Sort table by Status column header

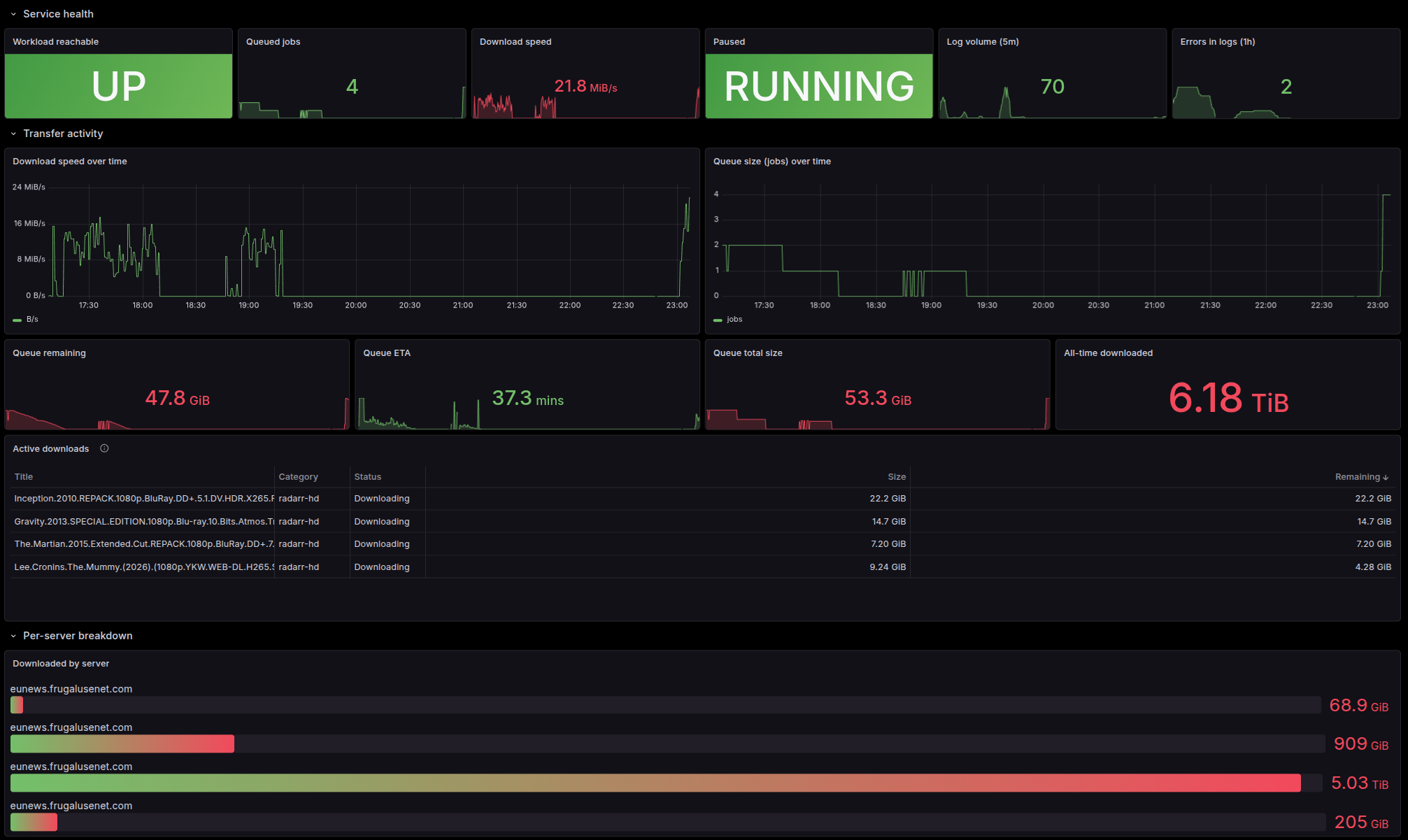coord(367,477)
